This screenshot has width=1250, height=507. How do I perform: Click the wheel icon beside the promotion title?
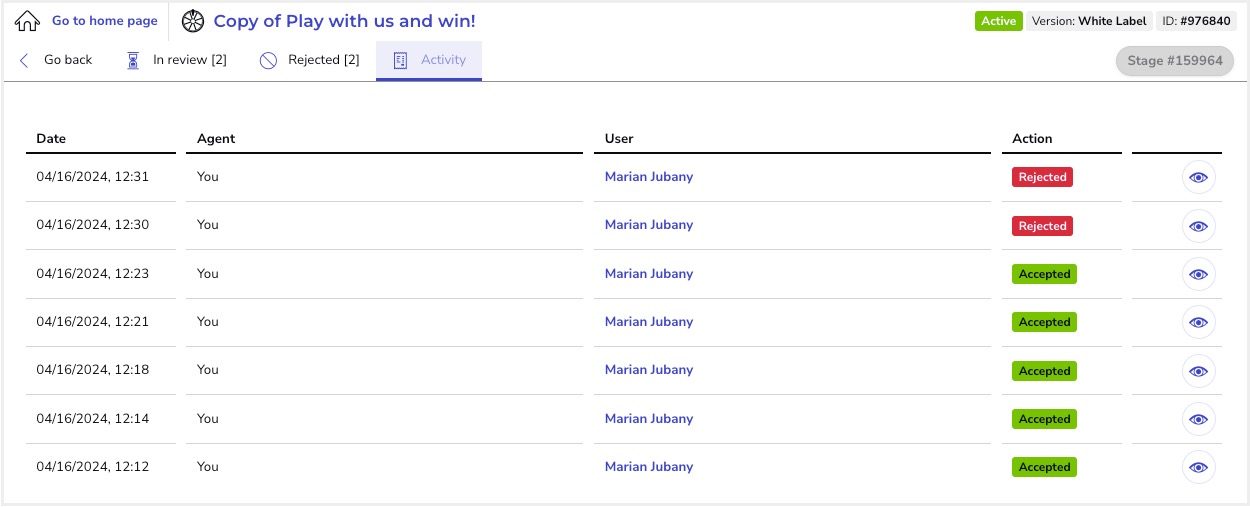[193, 21]
